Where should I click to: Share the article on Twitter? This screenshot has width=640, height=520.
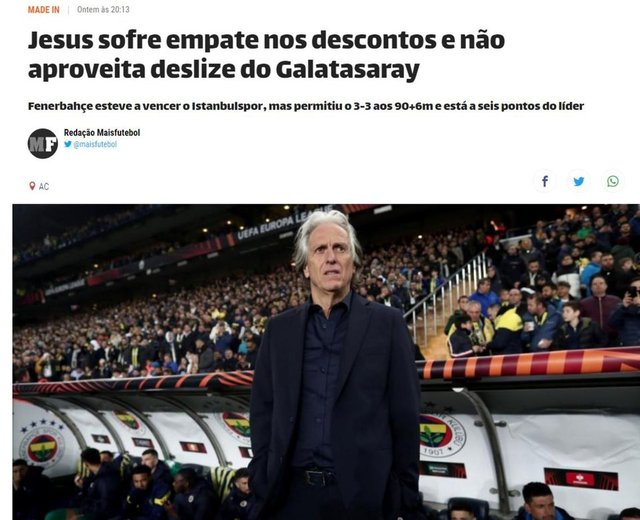point(578,181)
